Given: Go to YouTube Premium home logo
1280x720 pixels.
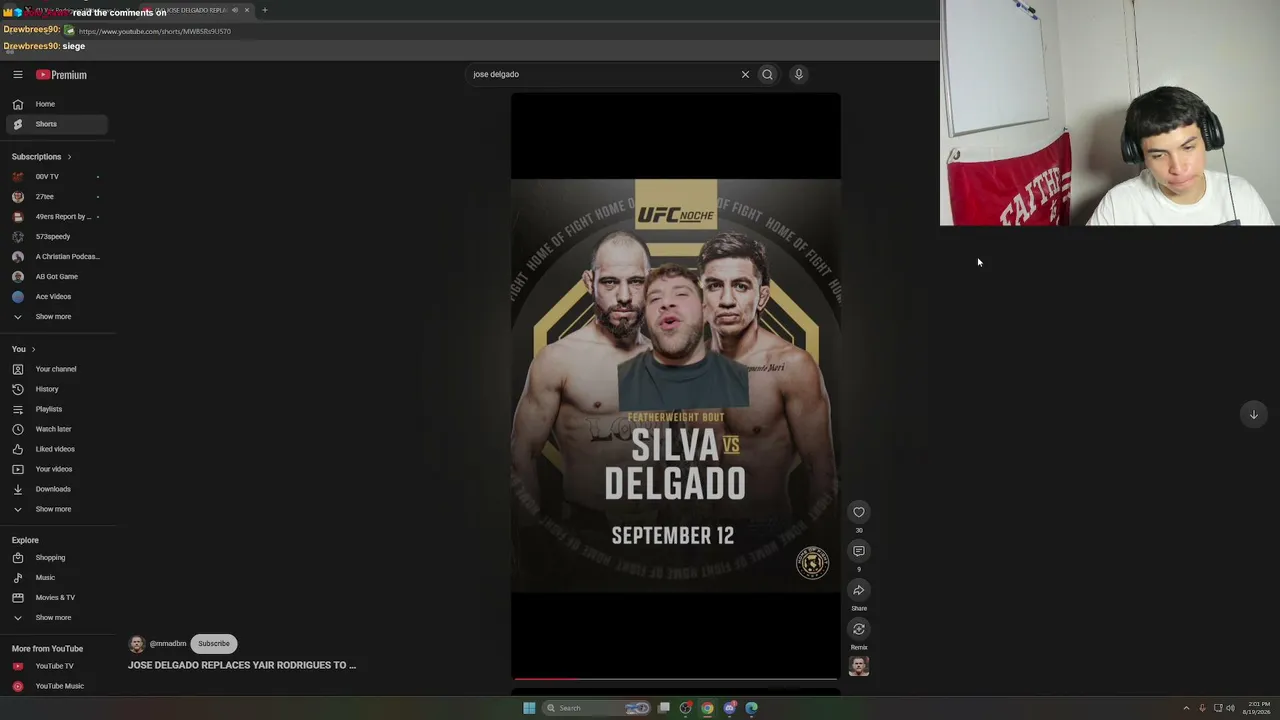Looking at the screenshot, I should click(62, 75).
